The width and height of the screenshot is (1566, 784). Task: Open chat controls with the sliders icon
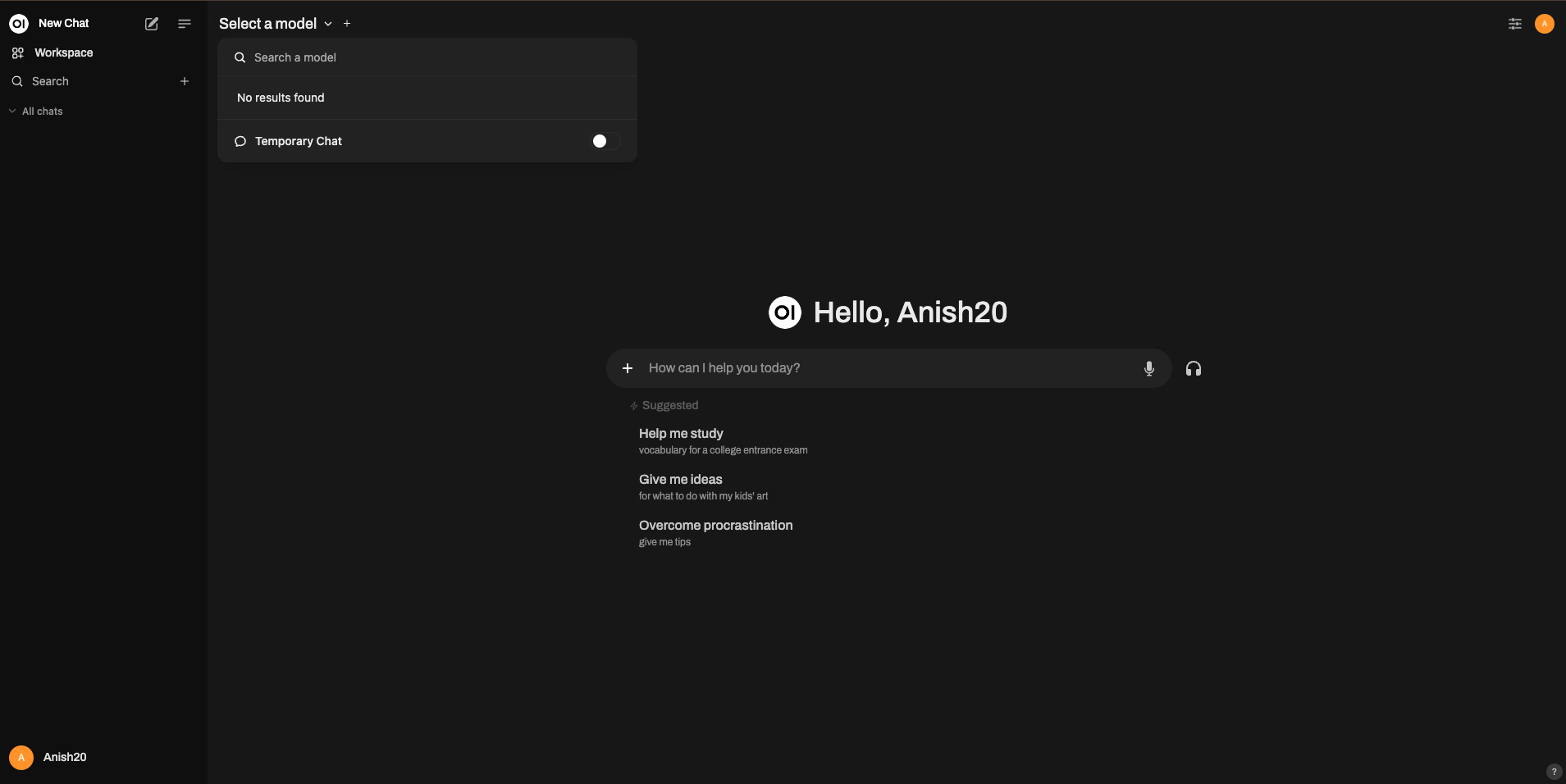[x=1513, y=24]
